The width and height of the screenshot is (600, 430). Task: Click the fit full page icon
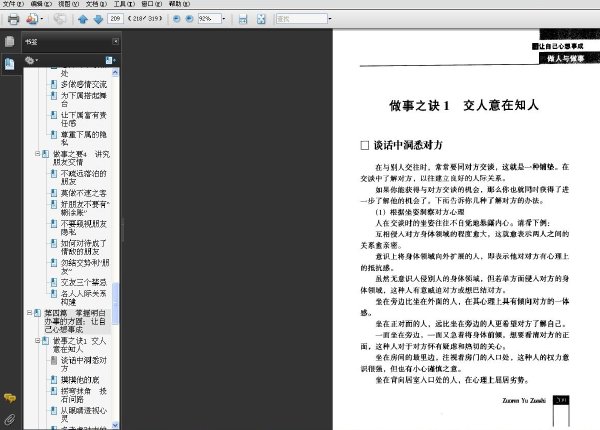coord(261,19)
